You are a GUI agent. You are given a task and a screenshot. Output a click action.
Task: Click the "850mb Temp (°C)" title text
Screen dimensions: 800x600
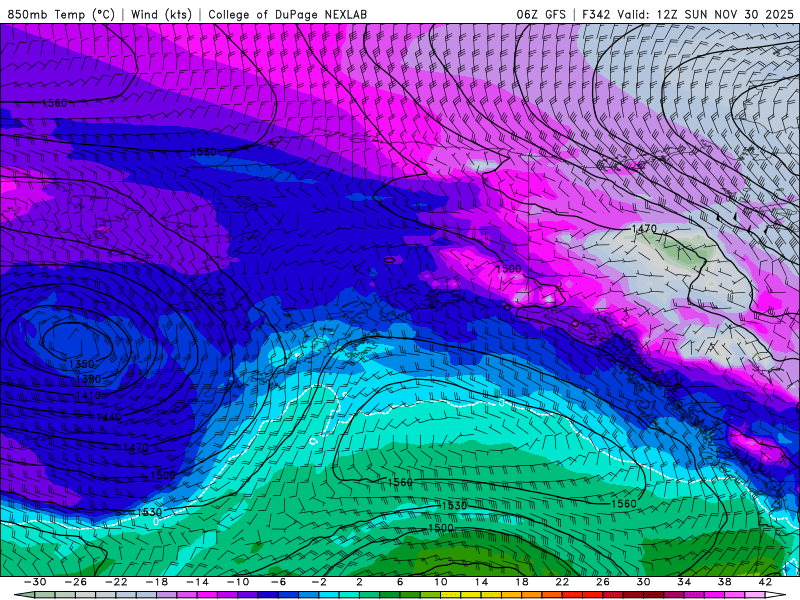click(61, 14)
